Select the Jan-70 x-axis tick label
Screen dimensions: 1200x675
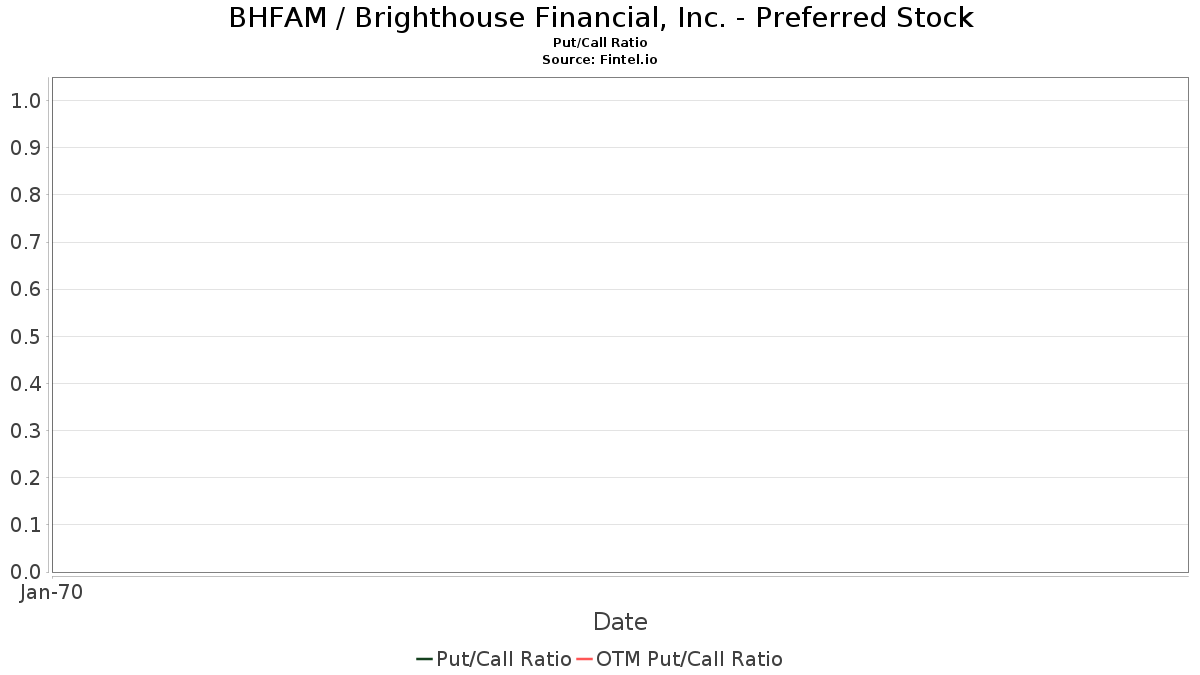pos(51,592)
